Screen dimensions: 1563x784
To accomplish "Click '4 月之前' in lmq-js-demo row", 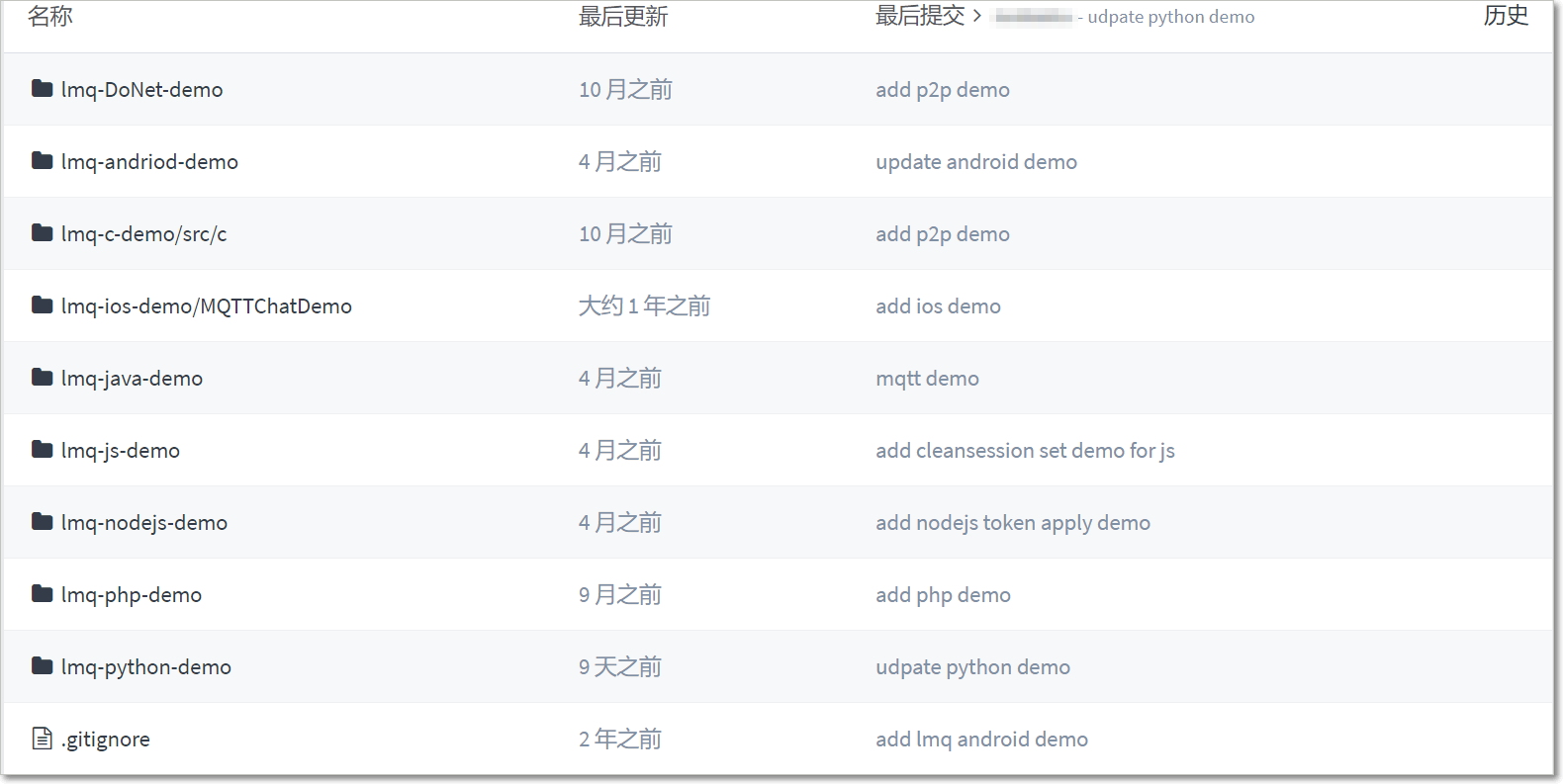I will 620,451.
